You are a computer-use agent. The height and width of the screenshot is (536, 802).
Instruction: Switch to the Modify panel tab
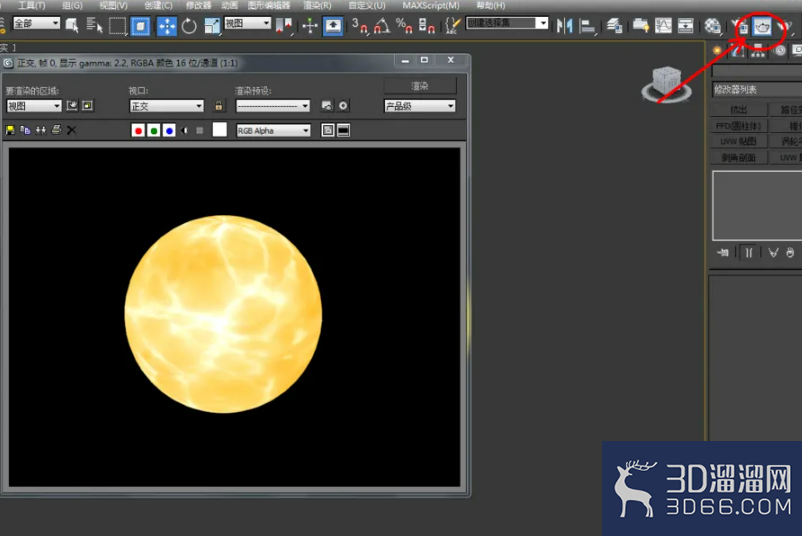click(738, 50)
